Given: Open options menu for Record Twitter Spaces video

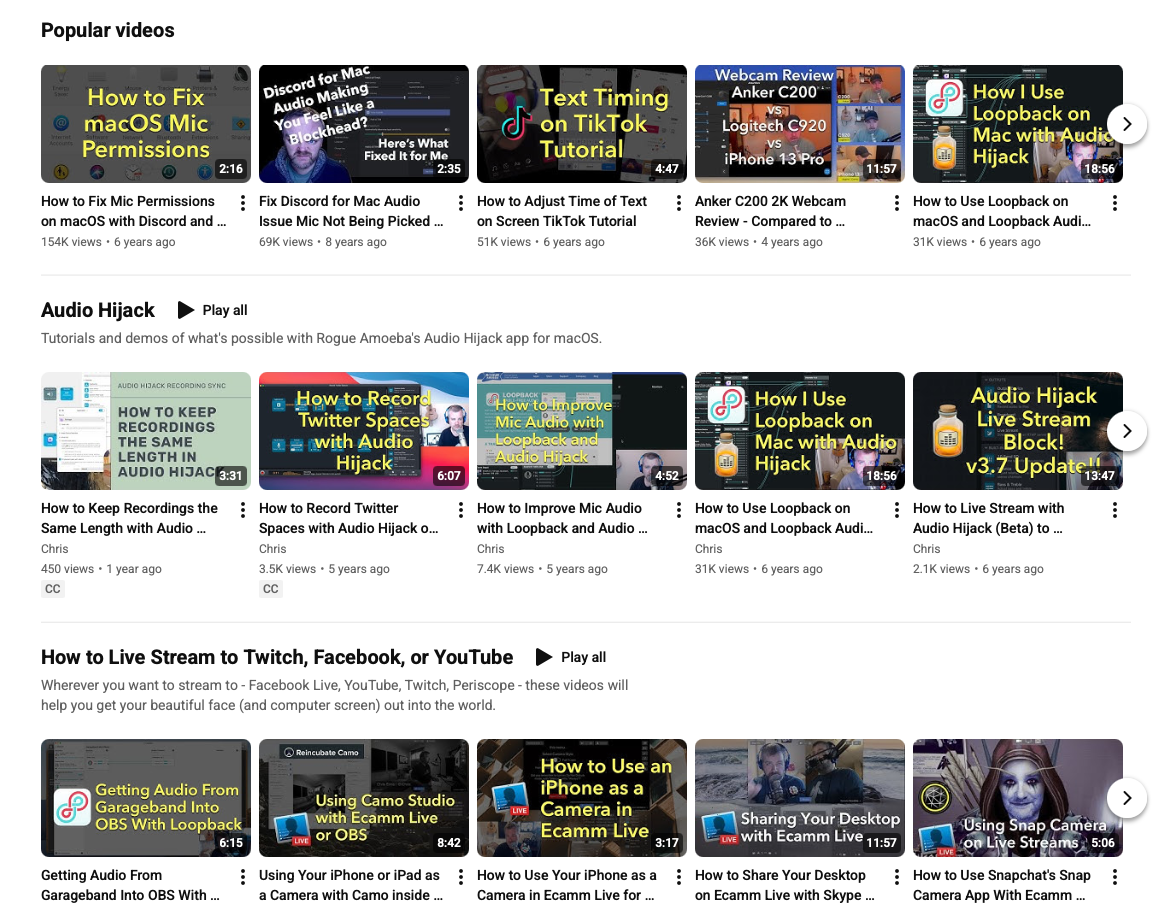Looking at the screenshot, I should tap(461, 510).
